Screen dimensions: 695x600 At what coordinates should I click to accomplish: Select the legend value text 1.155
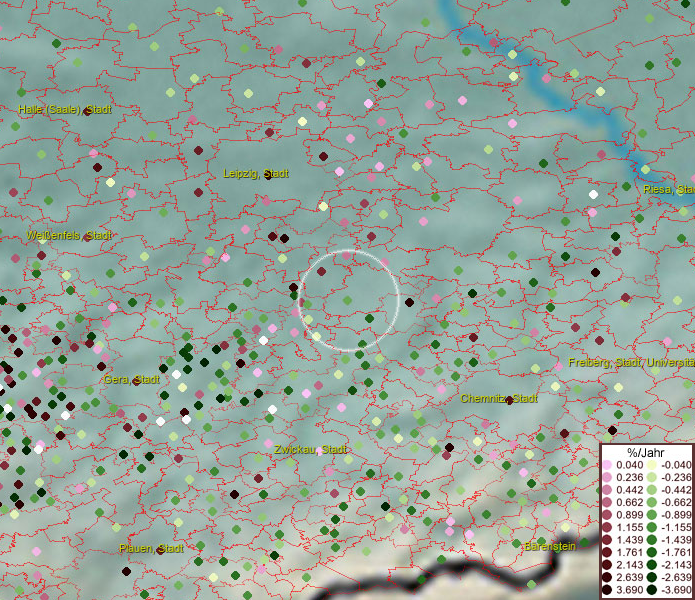coord(629,527)
